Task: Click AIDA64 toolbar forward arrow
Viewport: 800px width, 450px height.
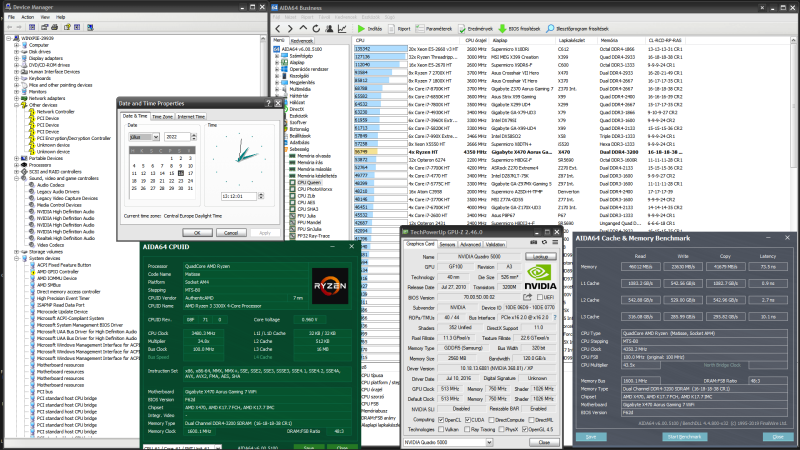Action: coord(290,29)
